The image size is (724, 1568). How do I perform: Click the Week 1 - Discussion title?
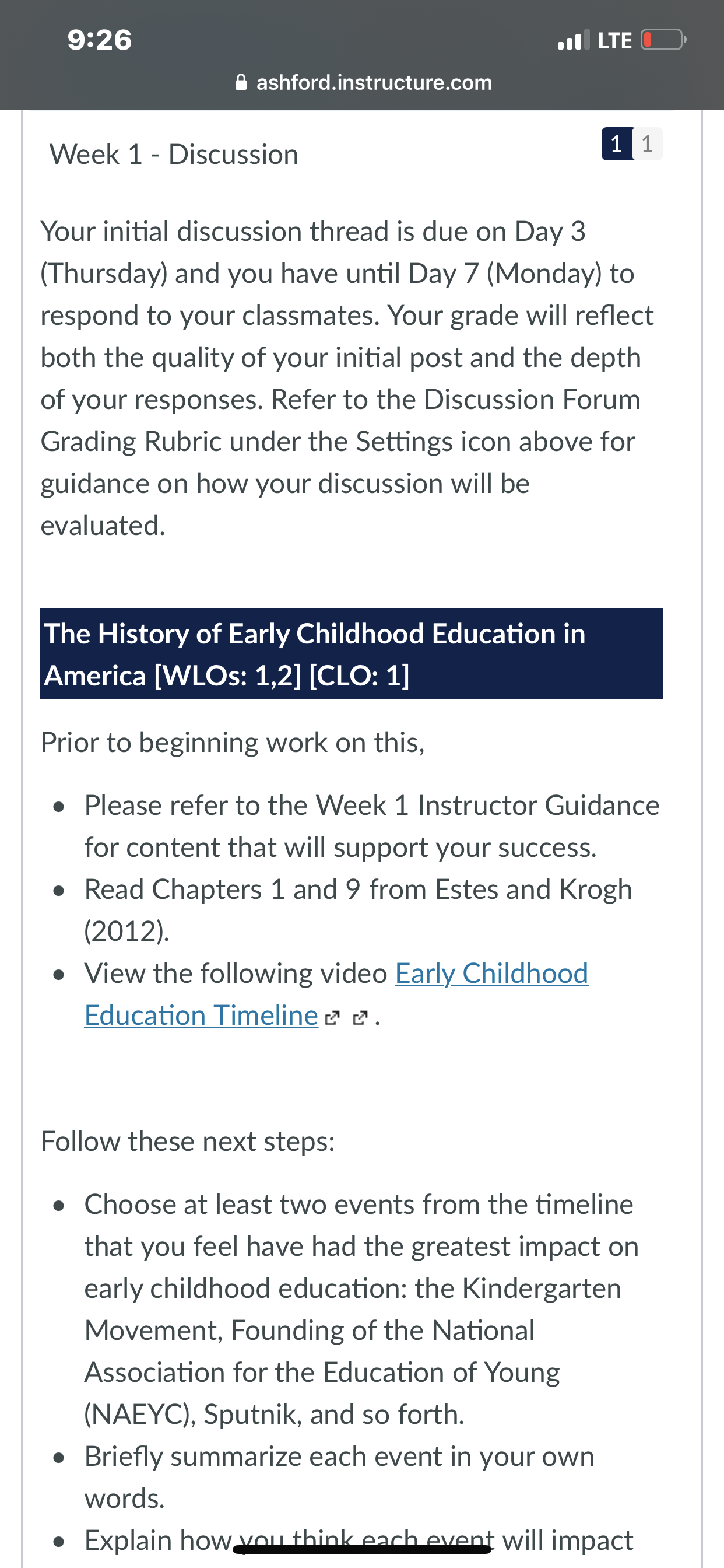174,155
